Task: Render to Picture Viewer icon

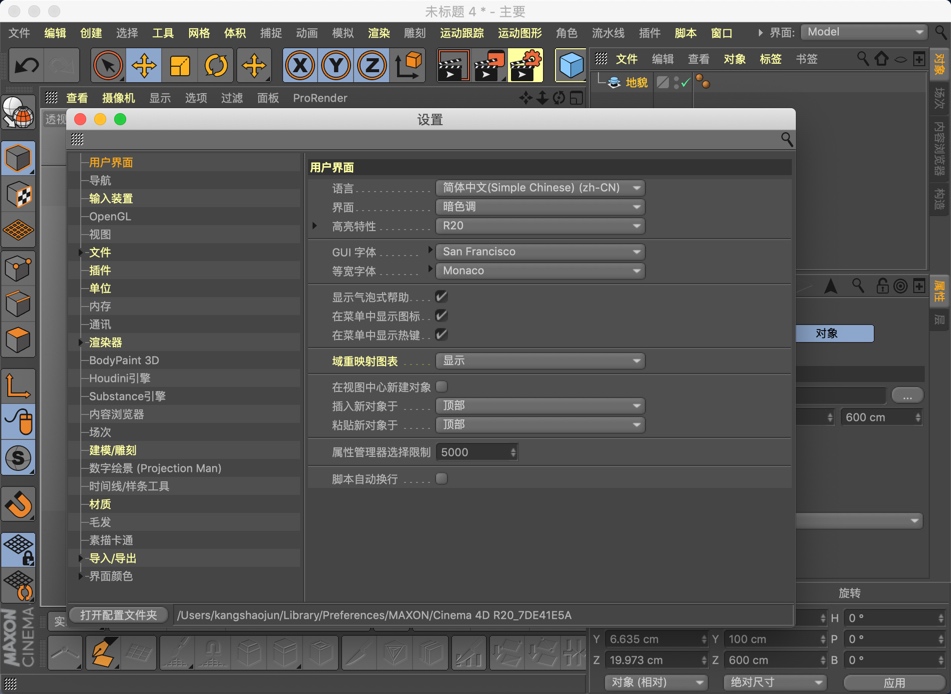Action: (x=489, y=65)
